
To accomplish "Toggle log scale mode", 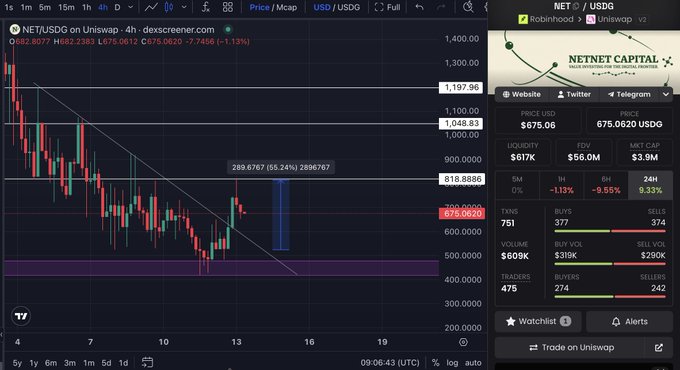I will pos(452,363).
